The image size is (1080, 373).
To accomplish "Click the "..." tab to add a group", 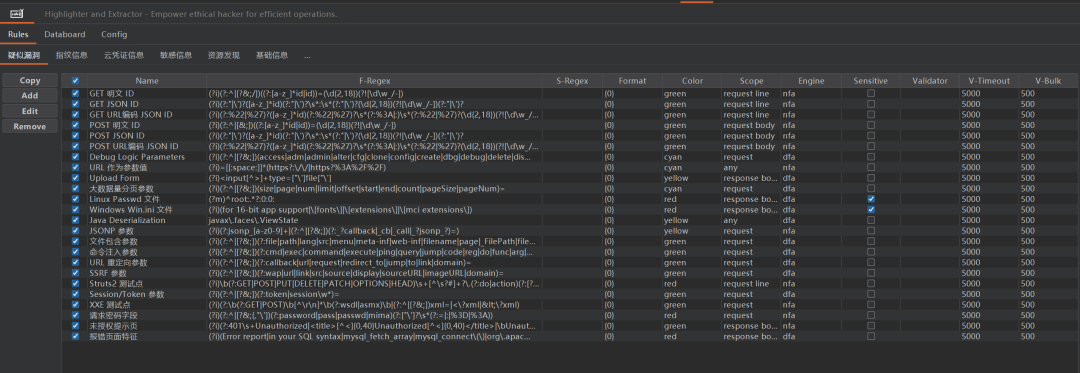I will pos(307,56).
